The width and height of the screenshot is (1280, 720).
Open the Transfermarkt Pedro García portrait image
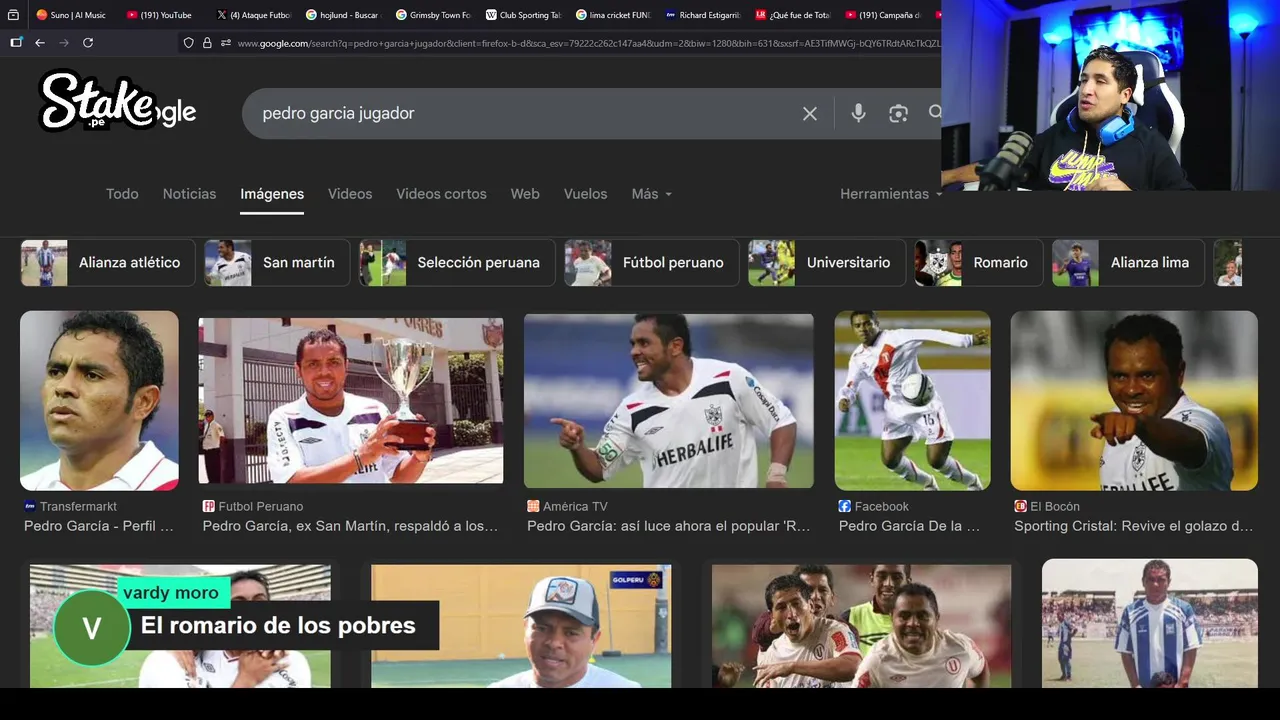click(x=99, y=400)
